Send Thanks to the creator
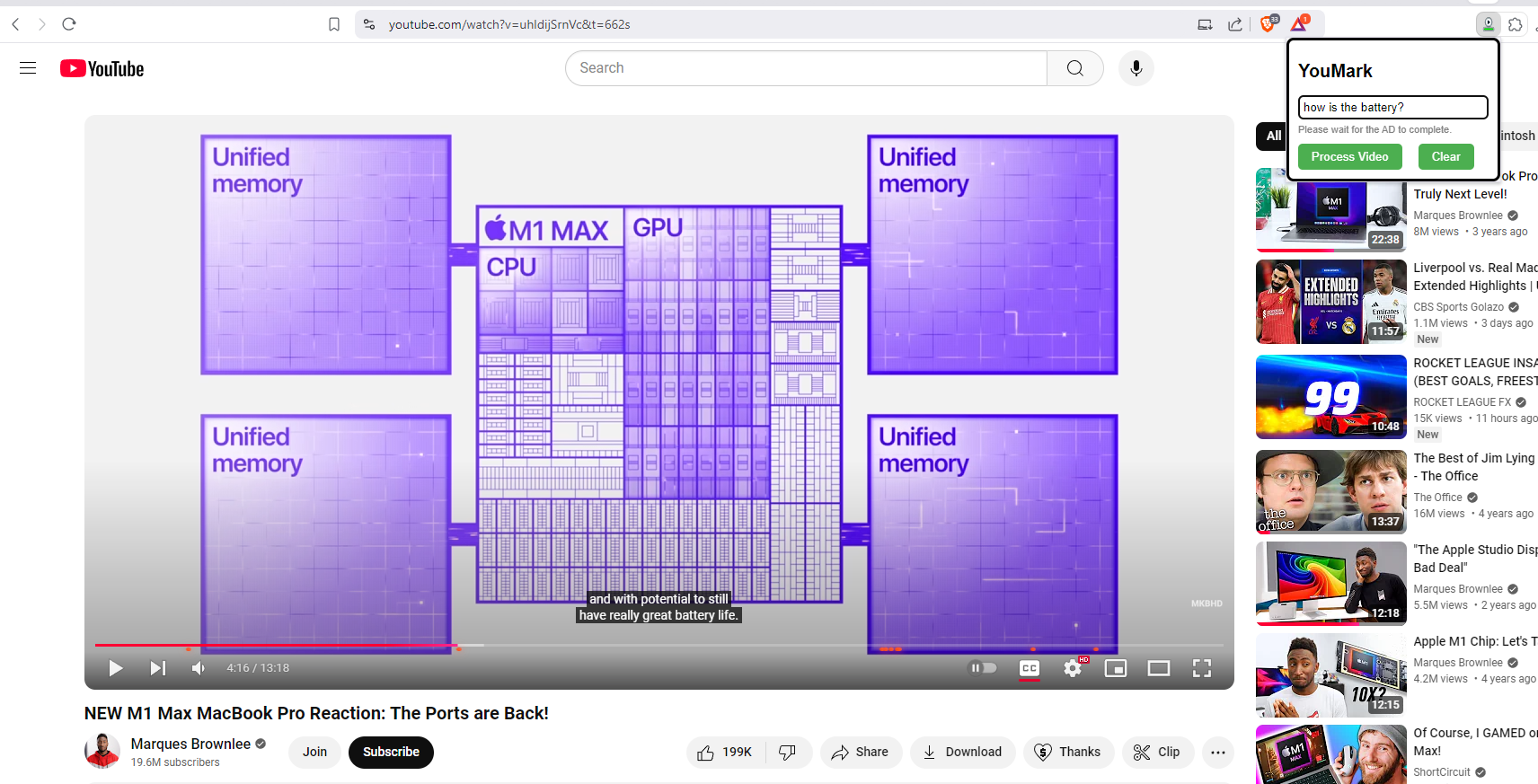The height and width of the screenshot is (784, 1538). point(1068,753)
